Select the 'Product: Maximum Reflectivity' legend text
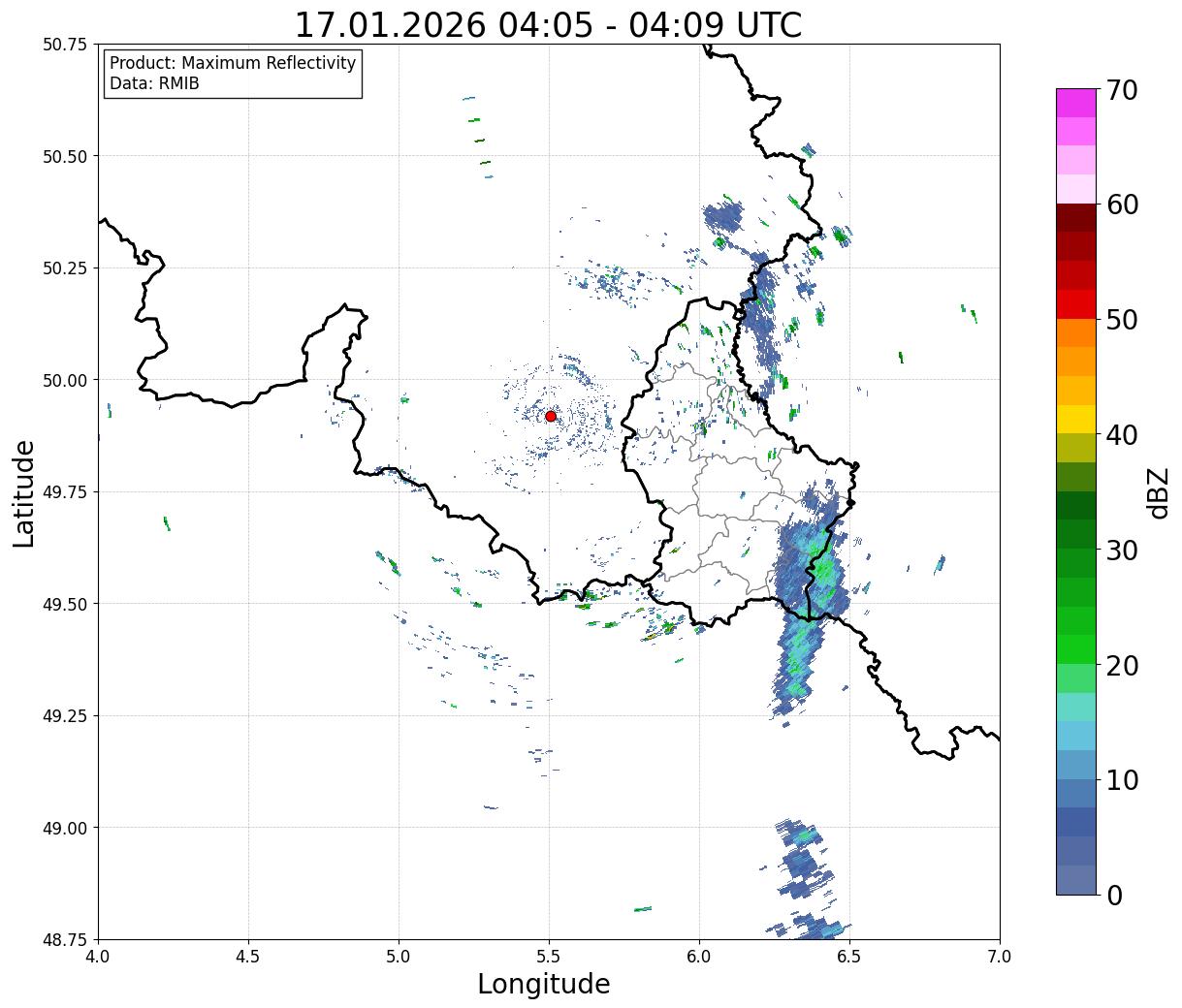The width and height of the screenshot is (1182, 1008). tap(233, 63)
